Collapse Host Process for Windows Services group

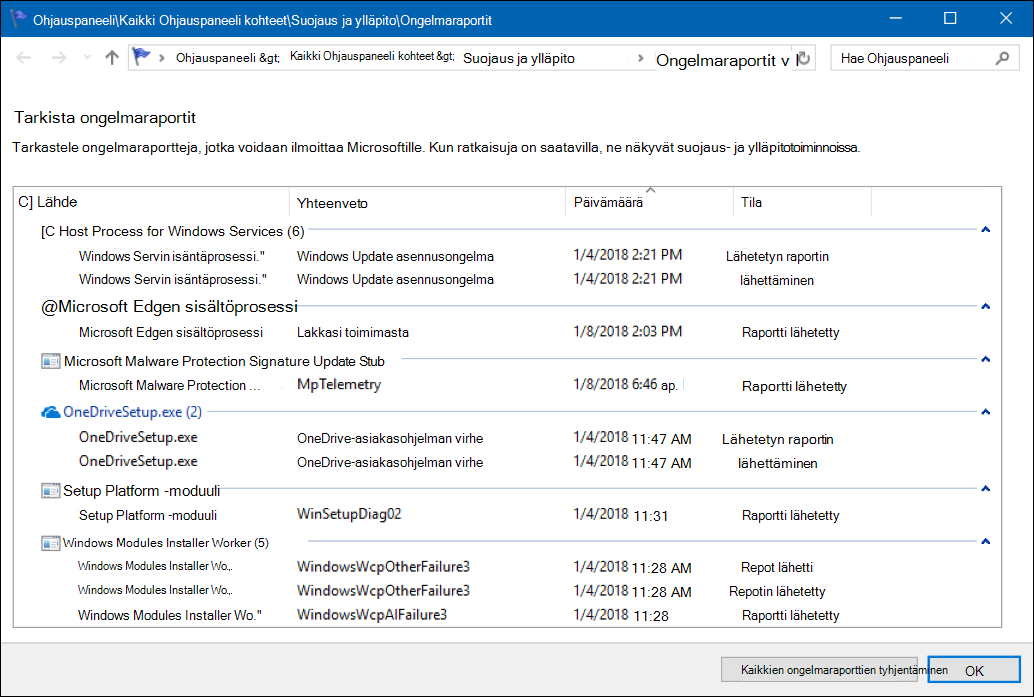[986, 230]
